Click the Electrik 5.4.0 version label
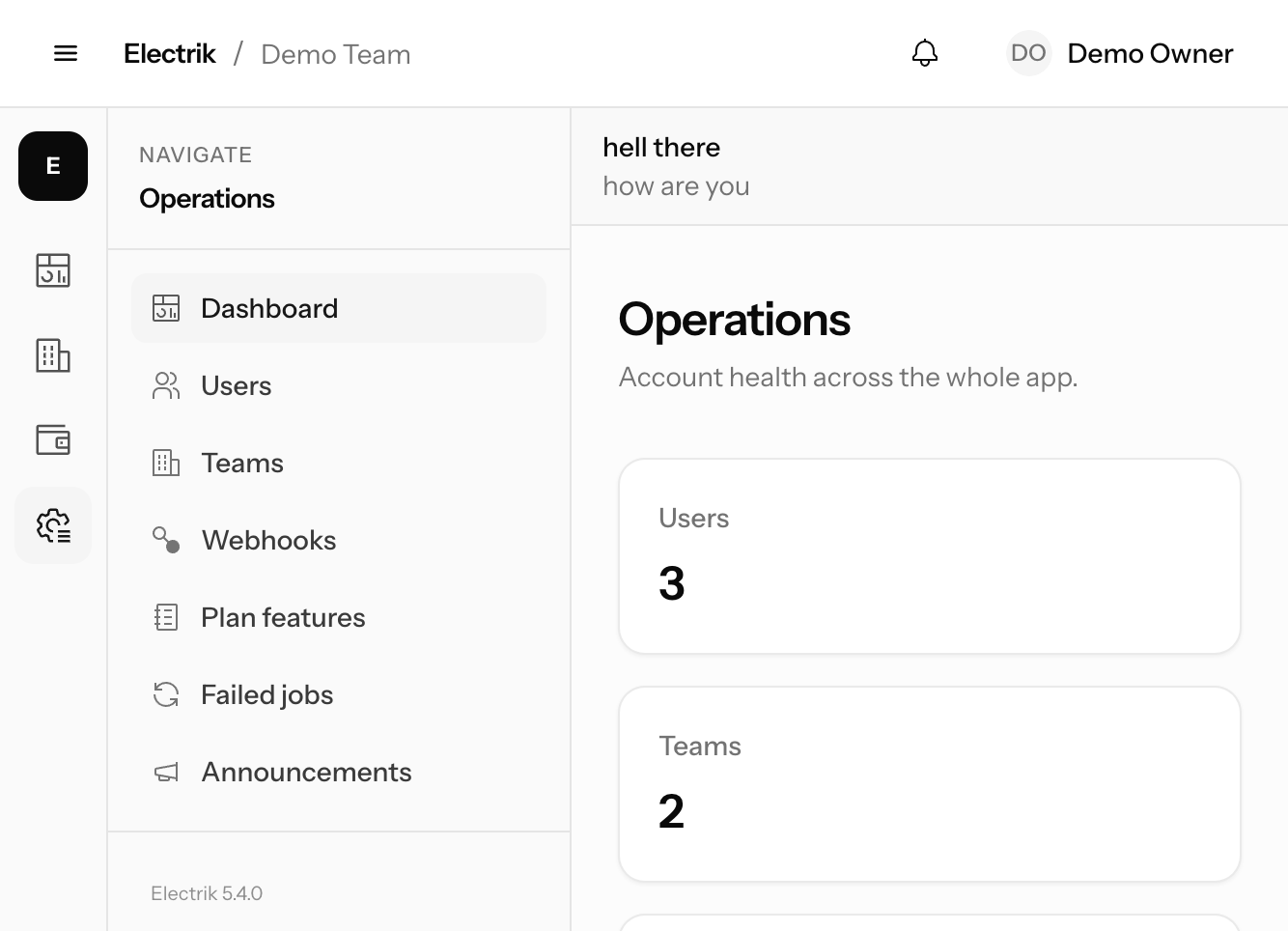This screenshot has width=1288, height=931. click(207, 893)
